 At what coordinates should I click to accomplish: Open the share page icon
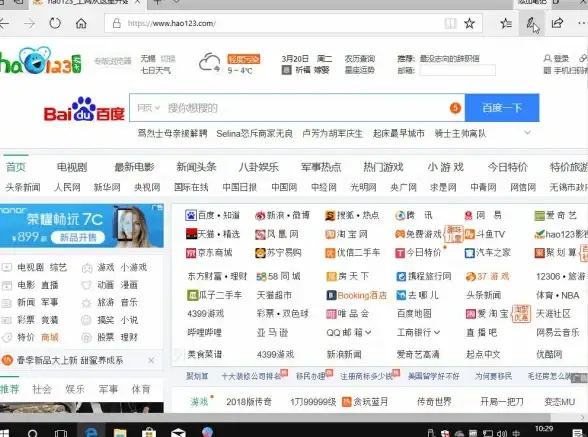click(x=557, y=23)
